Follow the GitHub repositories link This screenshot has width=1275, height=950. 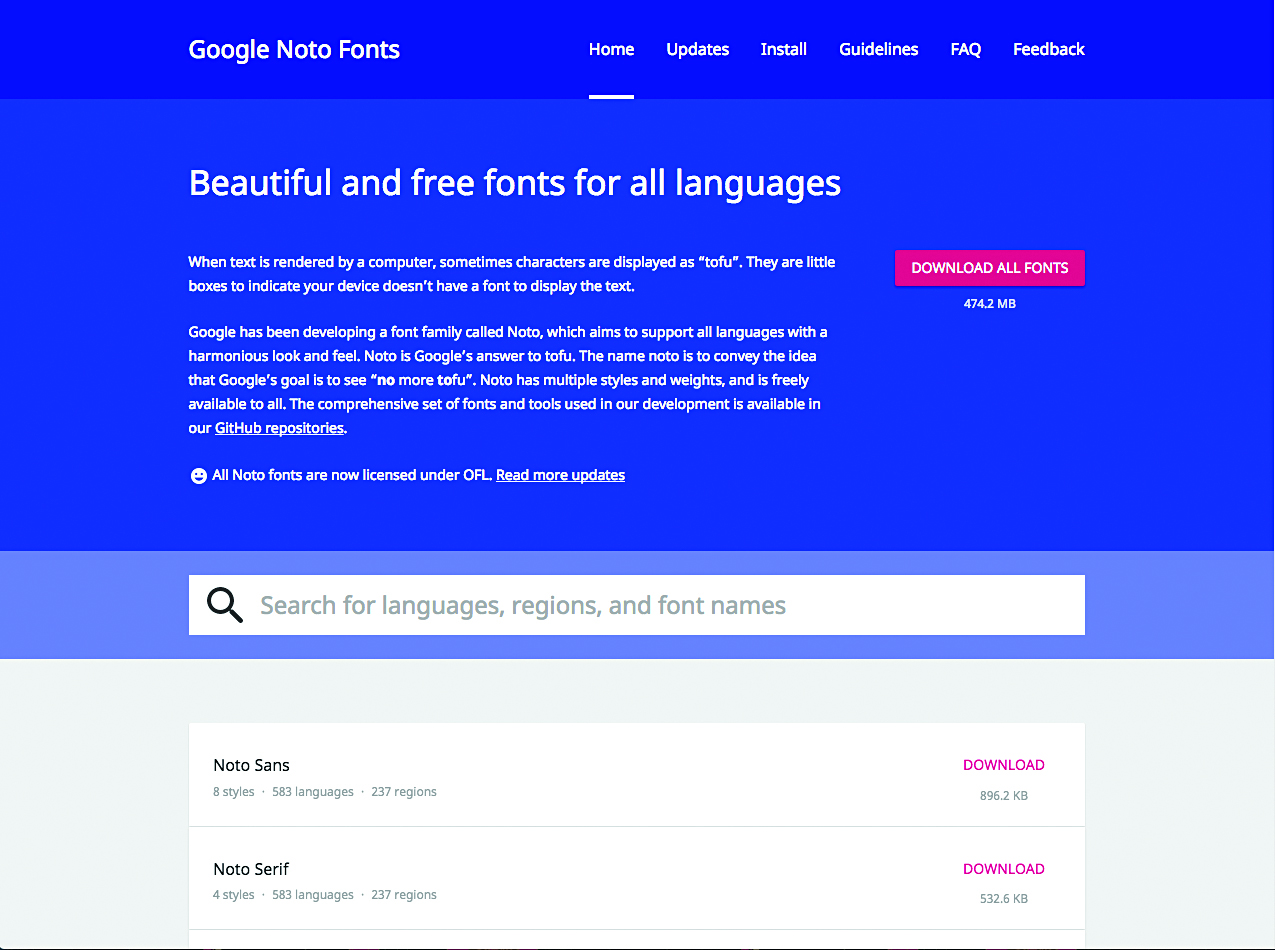point(280,428)
